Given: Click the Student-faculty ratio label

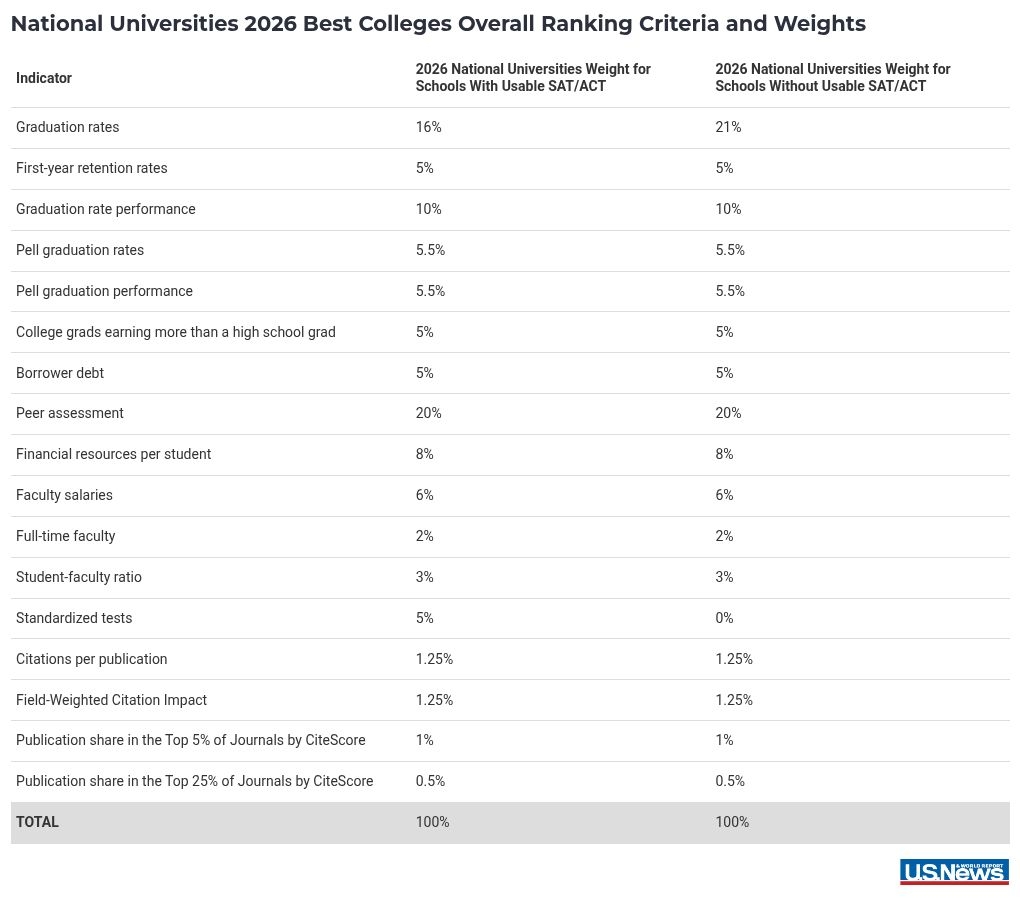Looking at the screenshot, I should point(79,577).
